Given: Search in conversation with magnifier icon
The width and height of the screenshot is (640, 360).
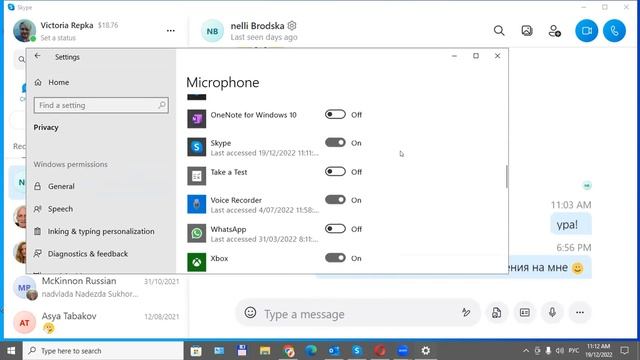Looking at the screenshot, I should tap(499, 31).
